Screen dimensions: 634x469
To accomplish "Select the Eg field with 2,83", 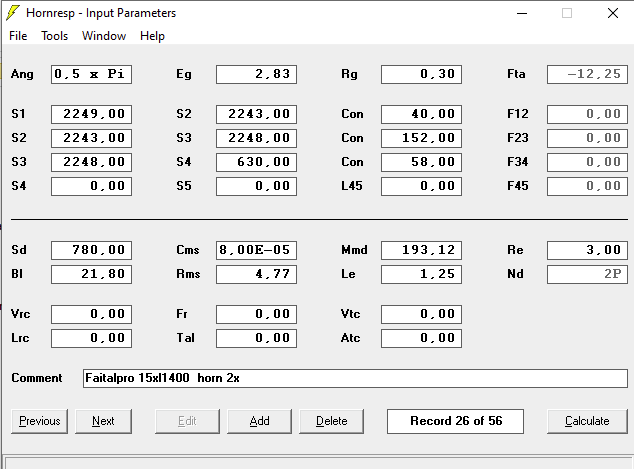I will (x=256, y=74).
